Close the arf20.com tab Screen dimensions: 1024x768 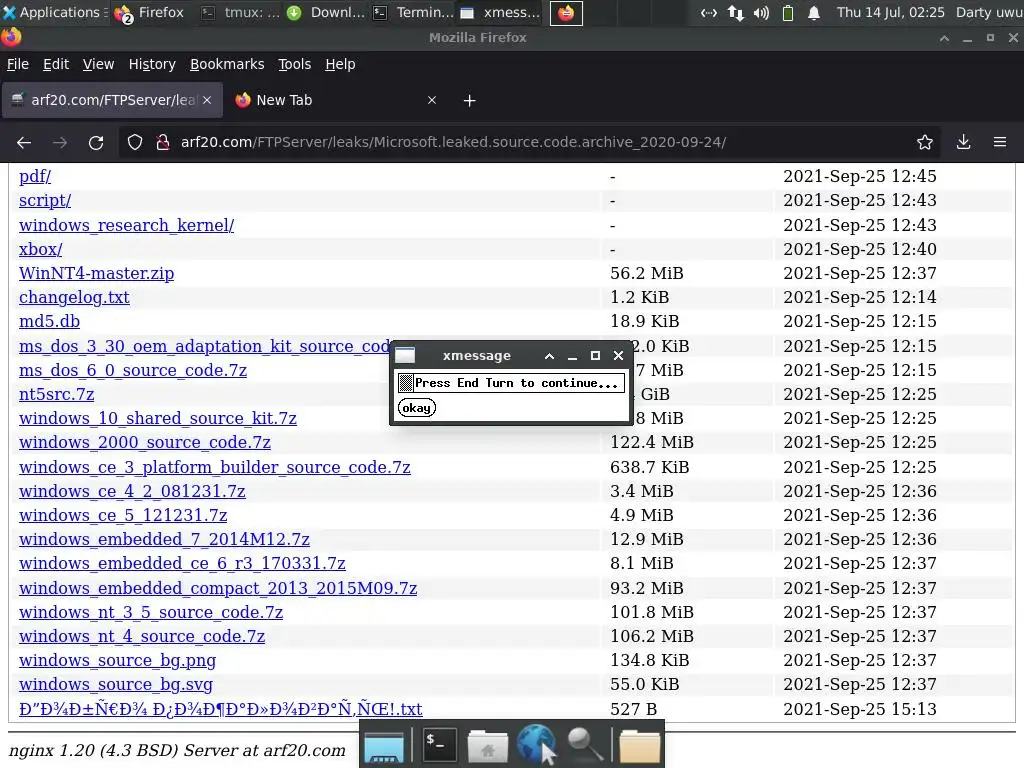coord(207,100)
